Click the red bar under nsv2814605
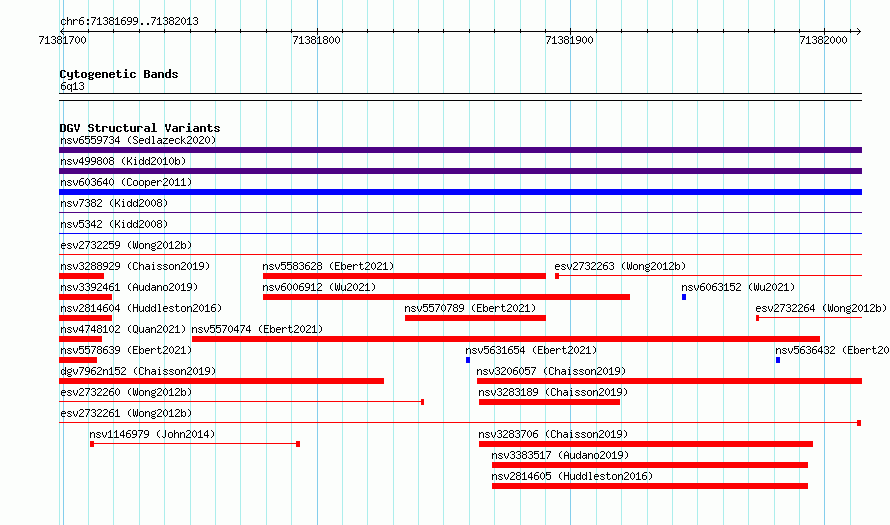890x525 pixels. tap(650, 486)
